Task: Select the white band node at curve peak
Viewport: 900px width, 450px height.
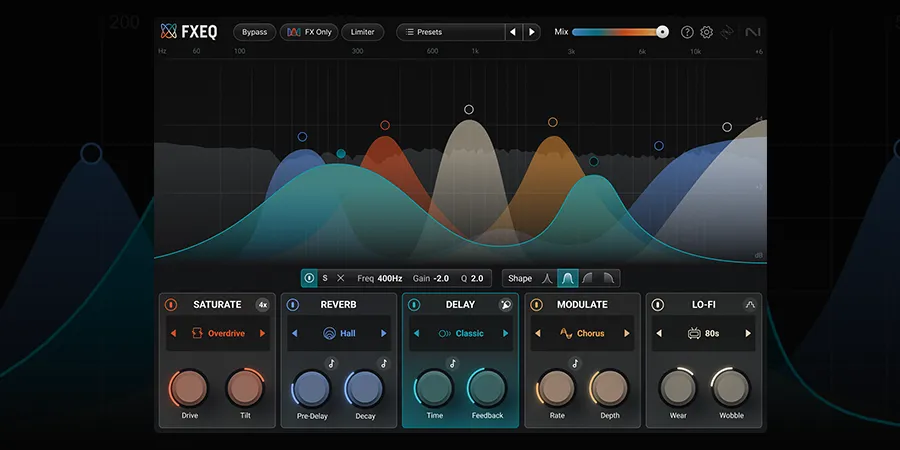Action: click(x=469, y=110)
